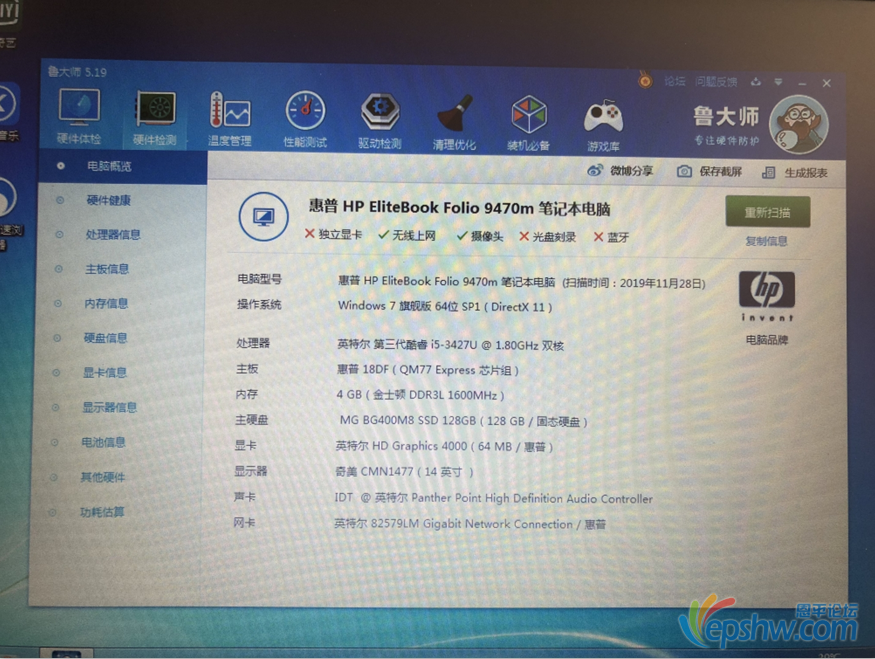Click the HP brand logo
Screen dimensions: 875x659
pos(767,297)
